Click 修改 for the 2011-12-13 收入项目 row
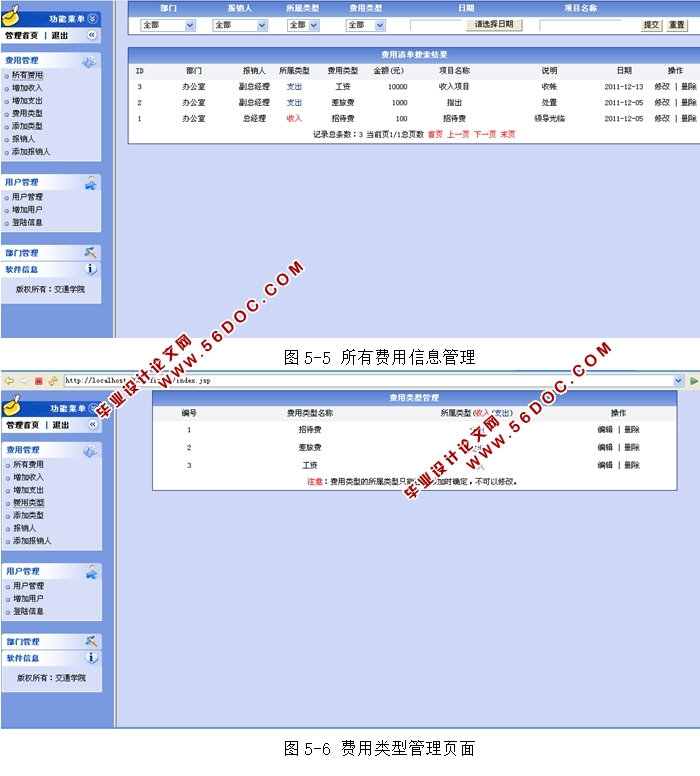The width and height of the screenshot is (700, 776). point(662,87)
